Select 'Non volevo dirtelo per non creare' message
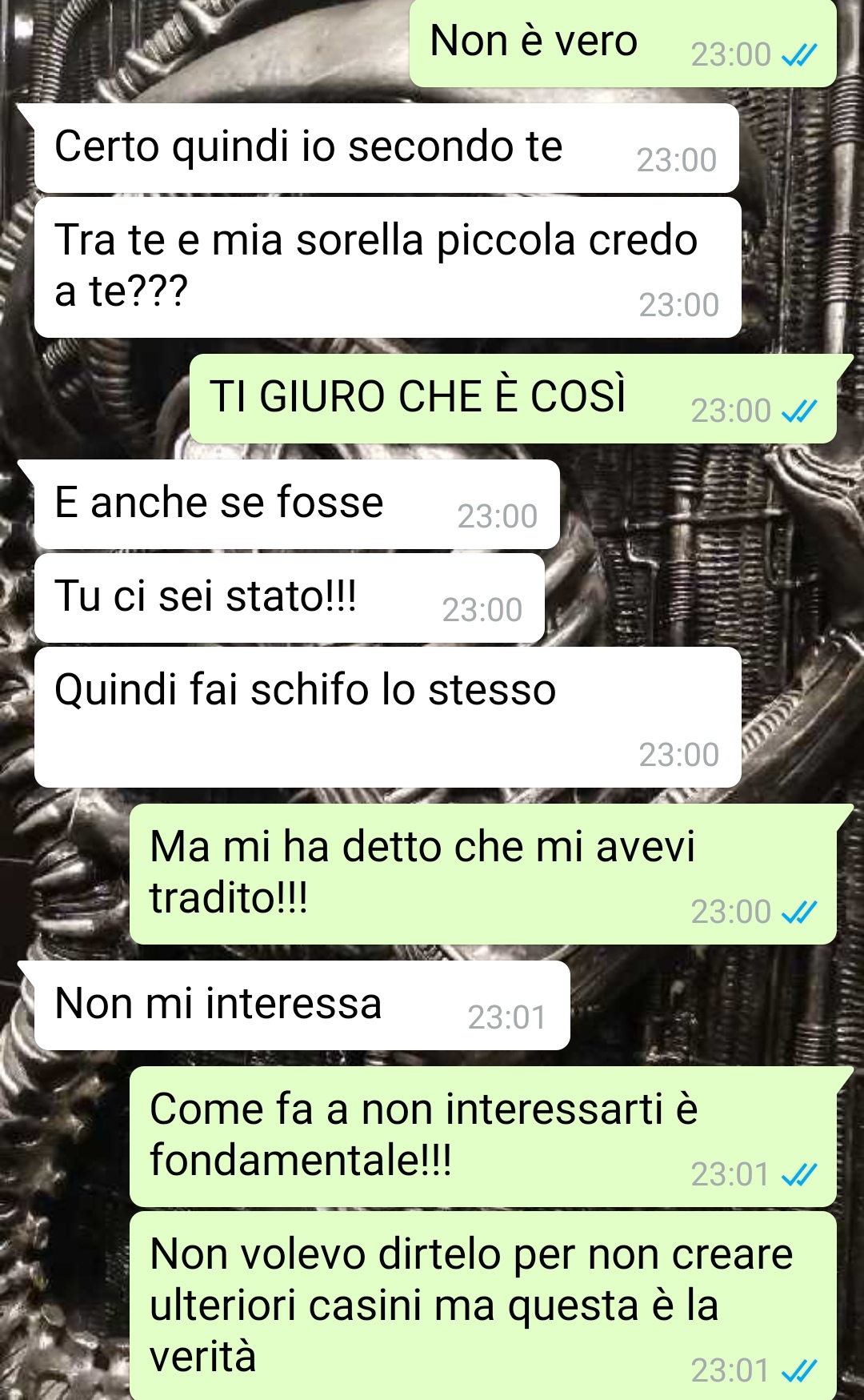 click(x=483, y=1306)
